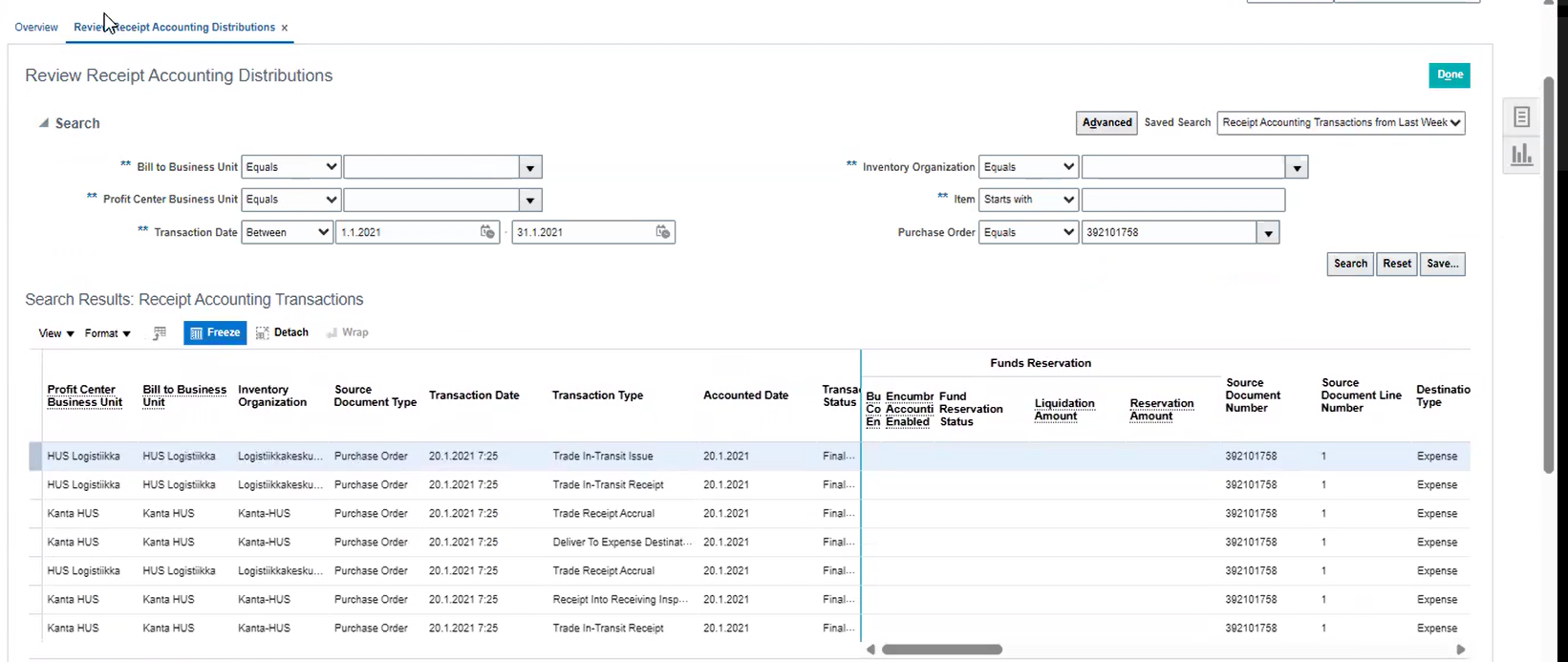Click the Query By Example filter icon
This screenshot has height=662, width=1568.
pos(160,333)
